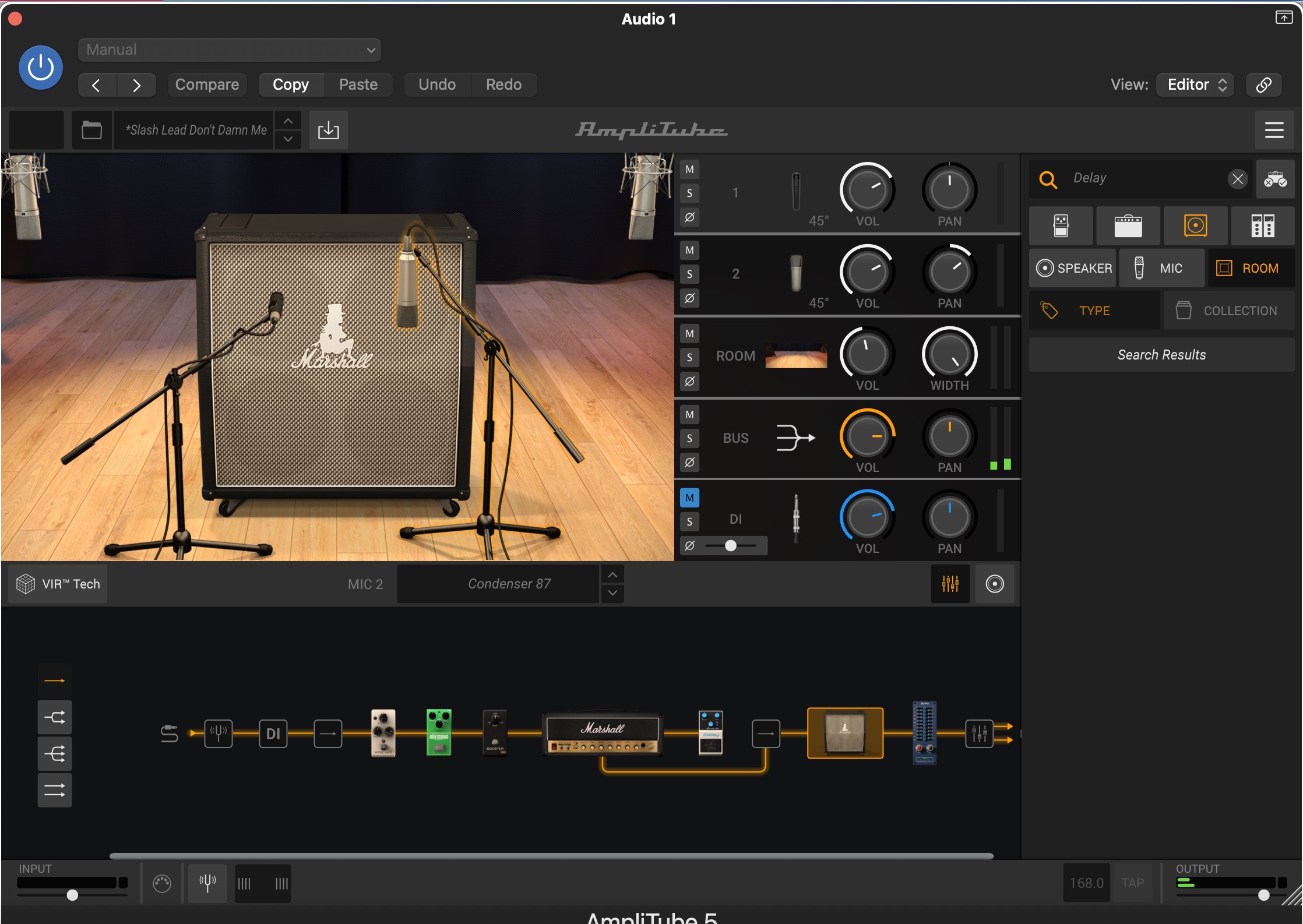Unmute the DI channel
Image resolution: width=1303 pixels, height=924 pixels.
click(689, 498)
